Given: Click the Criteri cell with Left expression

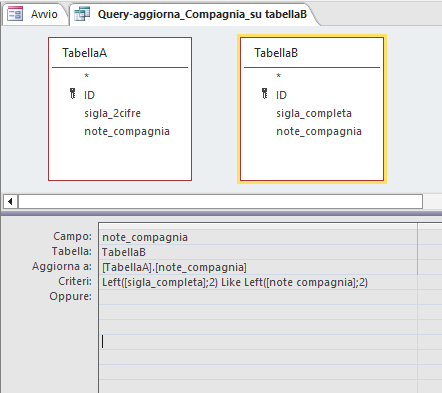Looking at the screenshot, I should point(258,282).
